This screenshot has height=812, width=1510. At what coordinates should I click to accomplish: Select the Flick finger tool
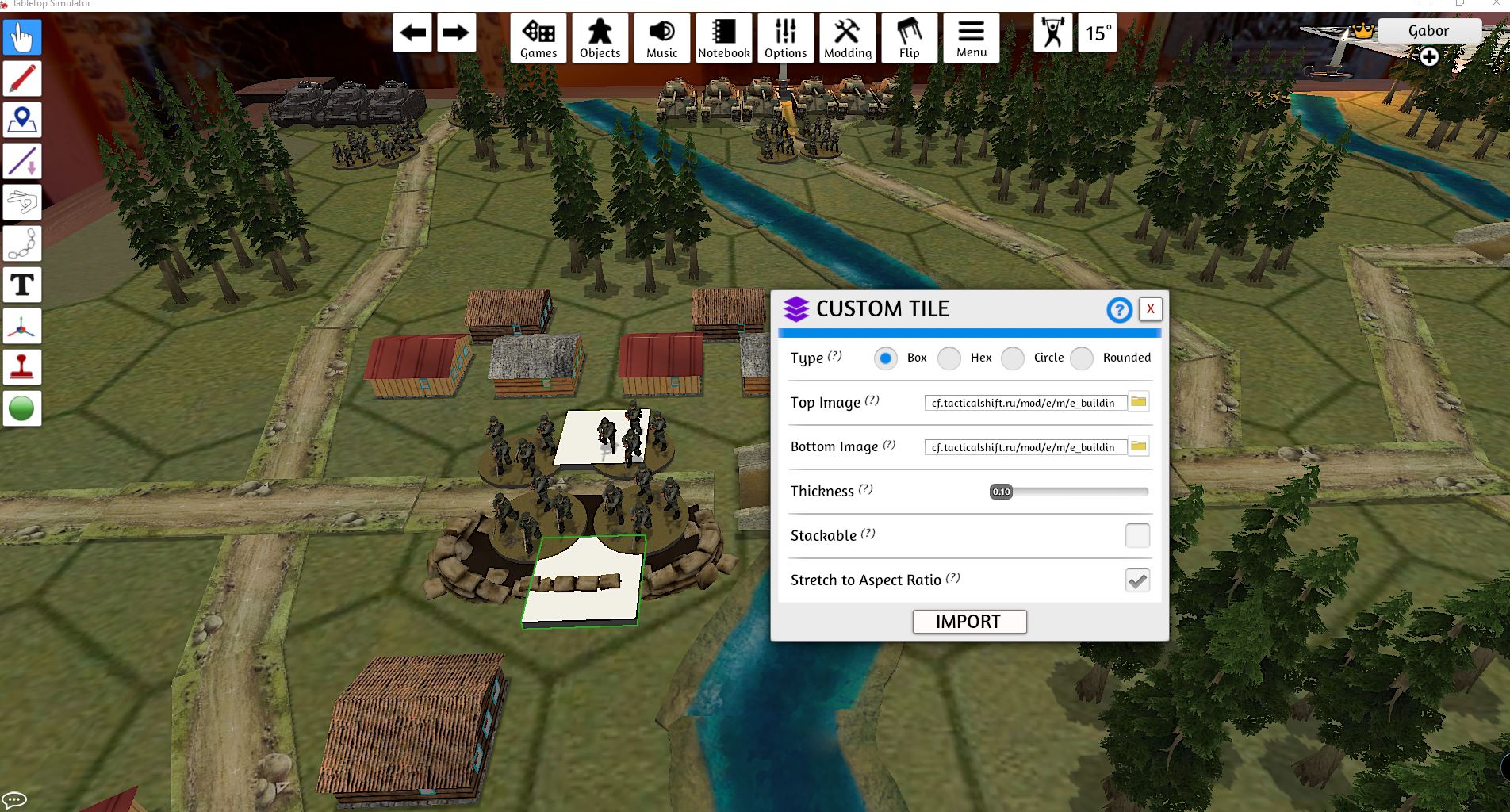[22, 202]
